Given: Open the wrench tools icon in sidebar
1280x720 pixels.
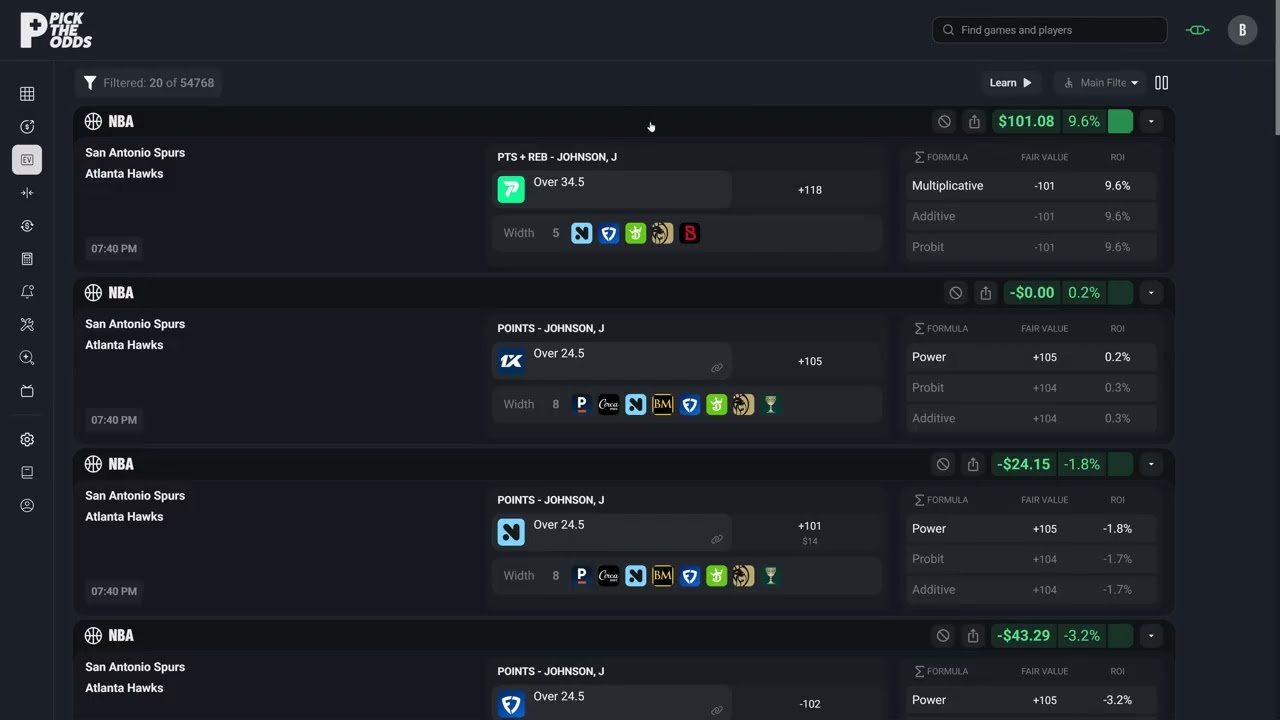Looking at the screenshot, I should pos(27,325).
